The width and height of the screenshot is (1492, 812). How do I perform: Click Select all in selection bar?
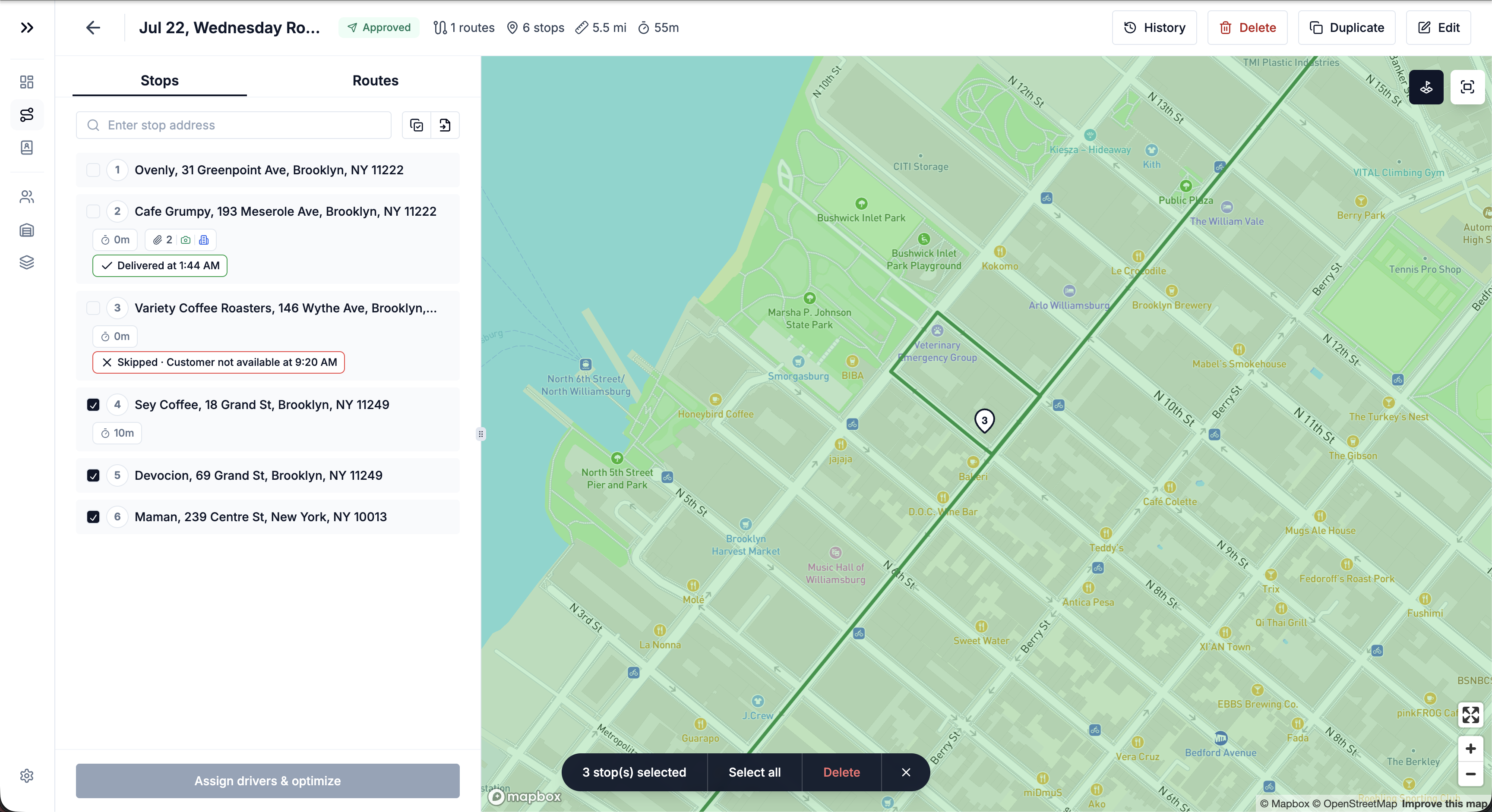tap(754, 772)
